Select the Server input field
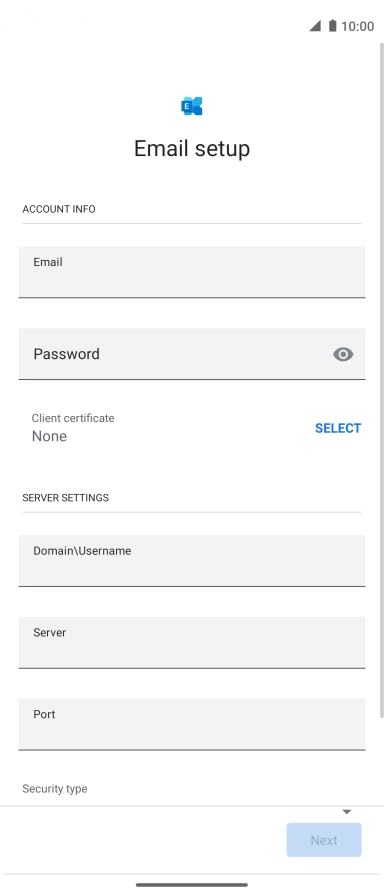384x896 pixels. click(x=192, y=642)
